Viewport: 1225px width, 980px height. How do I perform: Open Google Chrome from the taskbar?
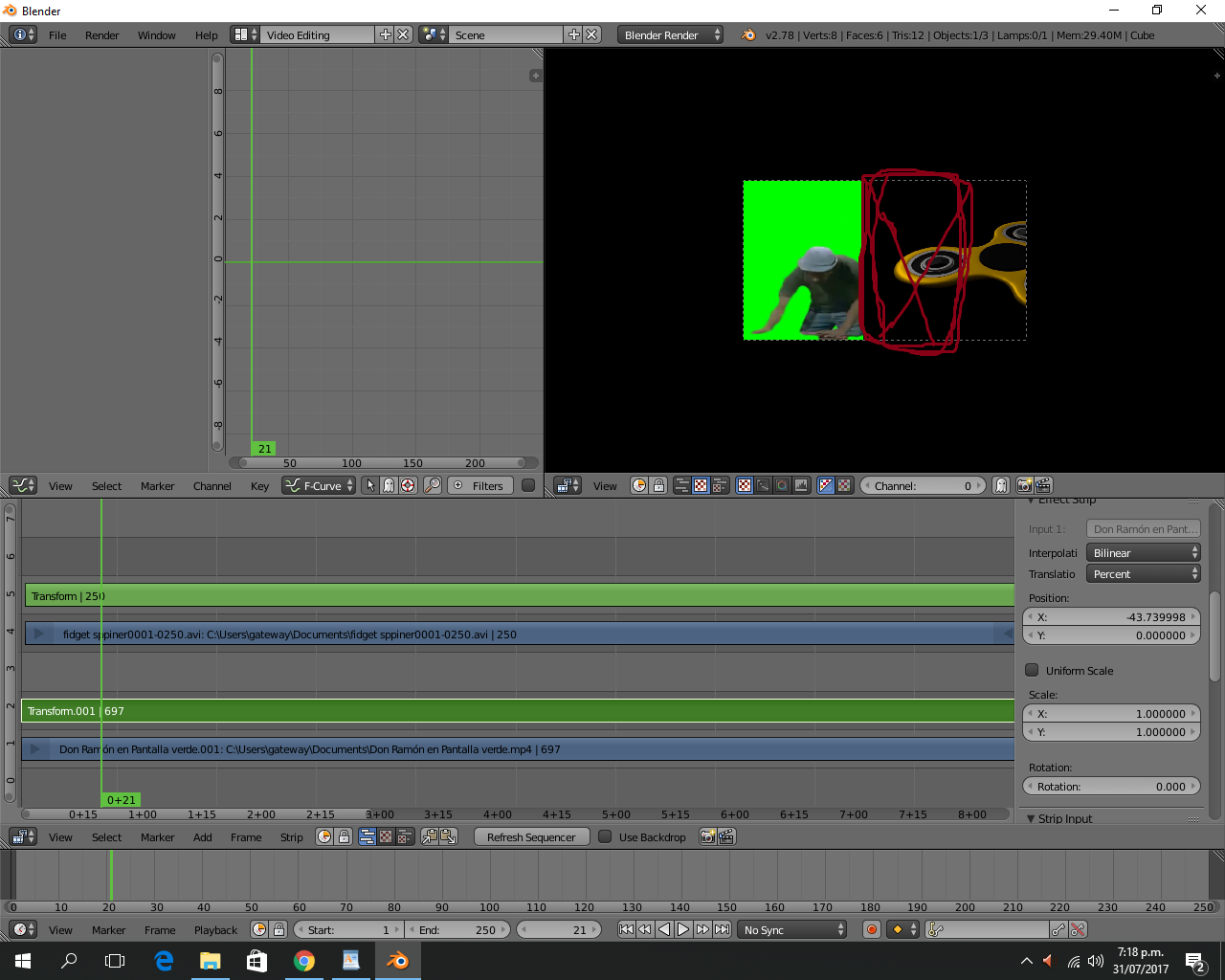coord(304,961)
